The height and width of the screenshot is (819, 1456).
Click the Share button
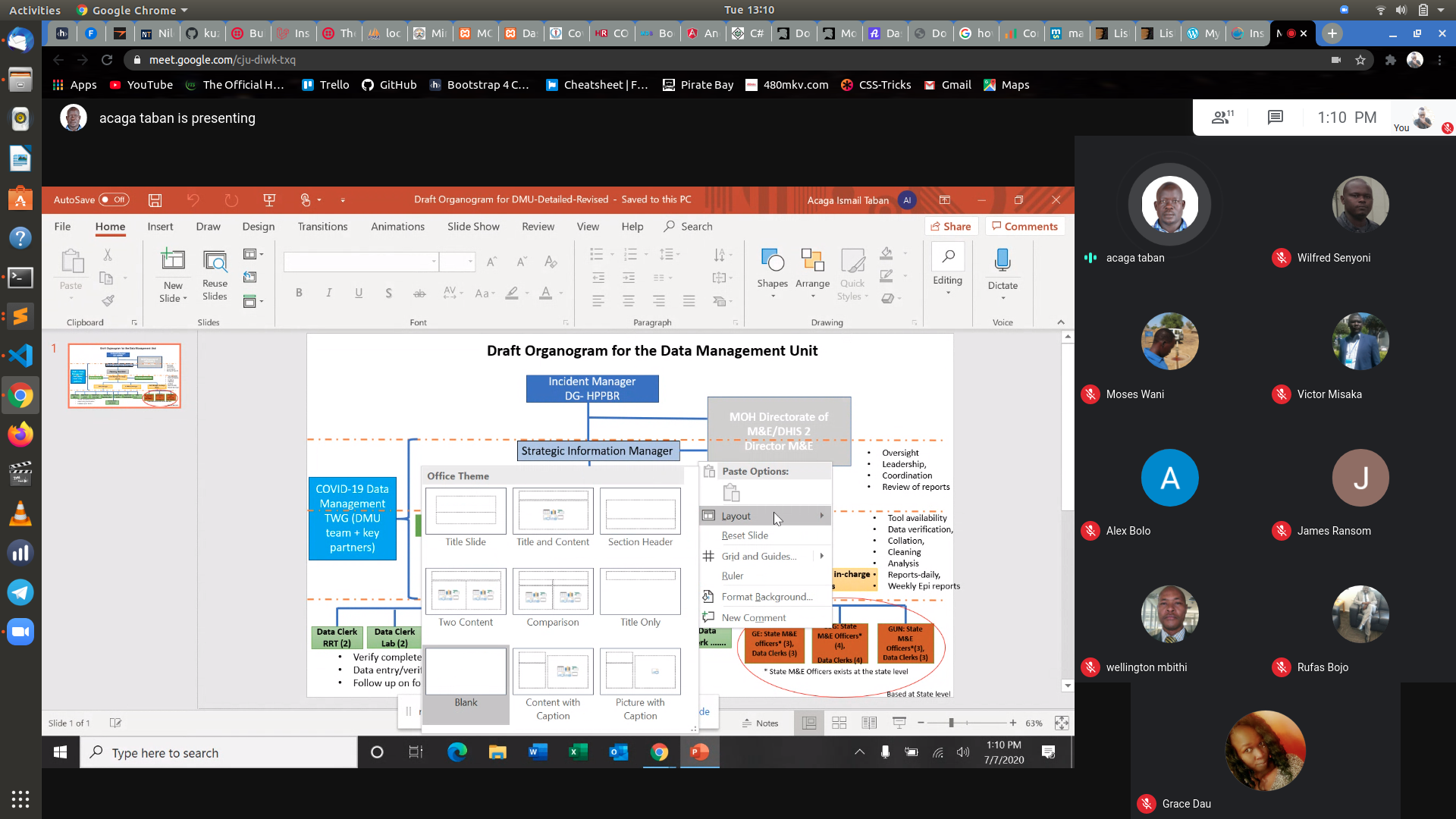[x=950, y=227]
